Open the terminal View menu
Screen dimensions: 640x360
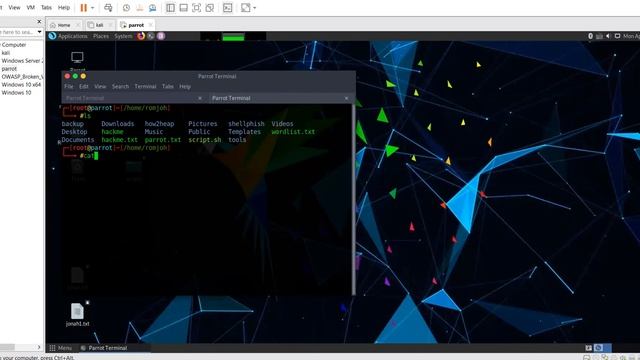(x=100, y=87)
